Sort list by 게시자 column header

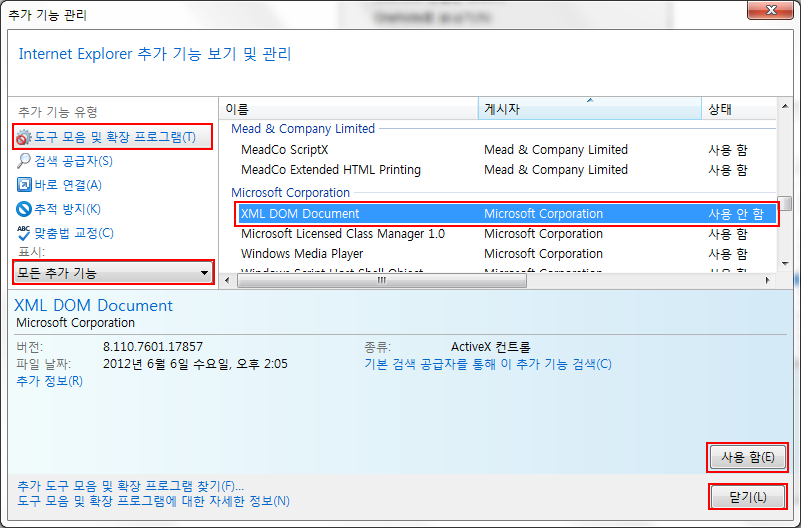[590, 109]
